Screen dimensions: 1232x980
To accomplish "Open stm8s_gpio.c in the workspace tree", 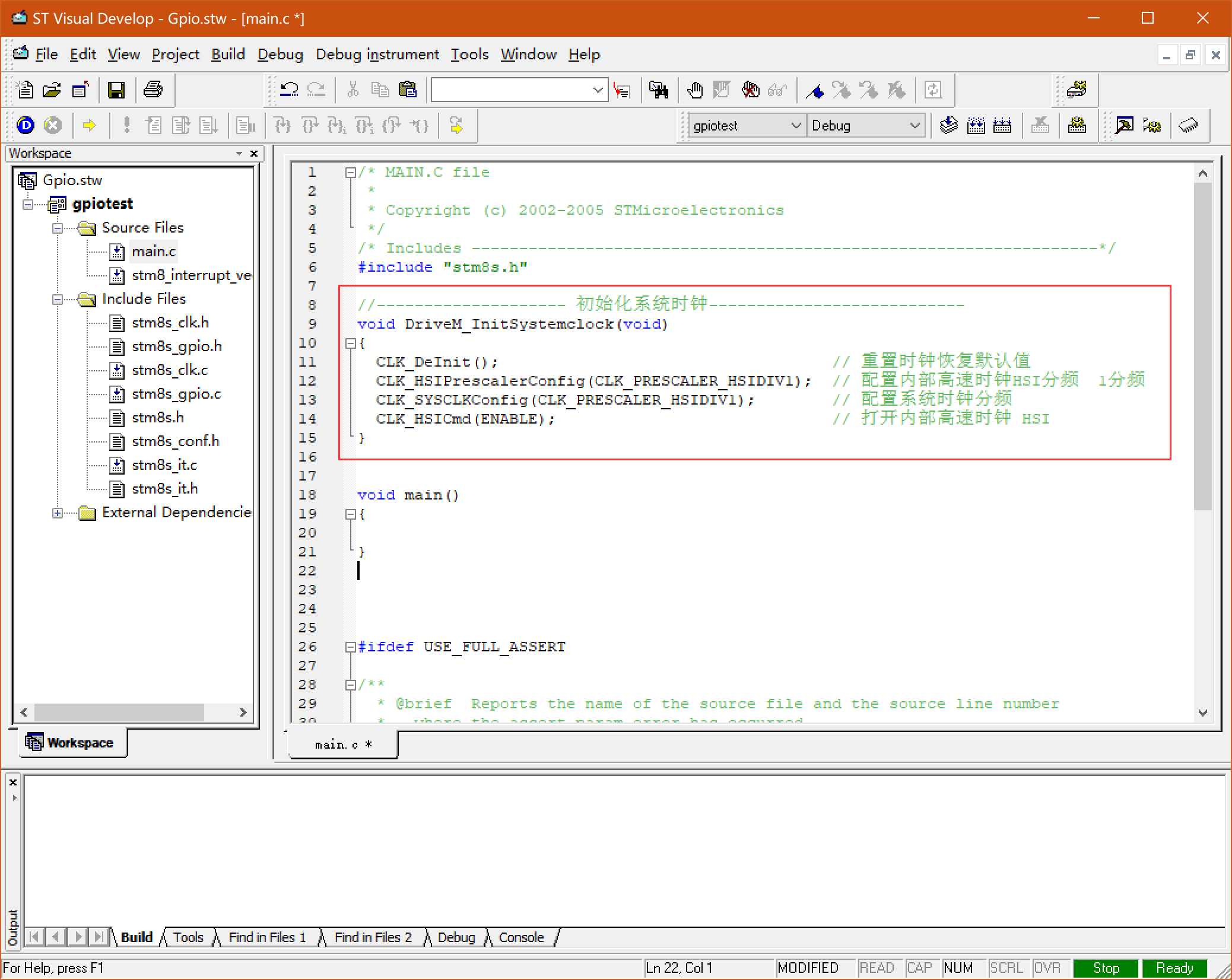I will coord(176,394).
